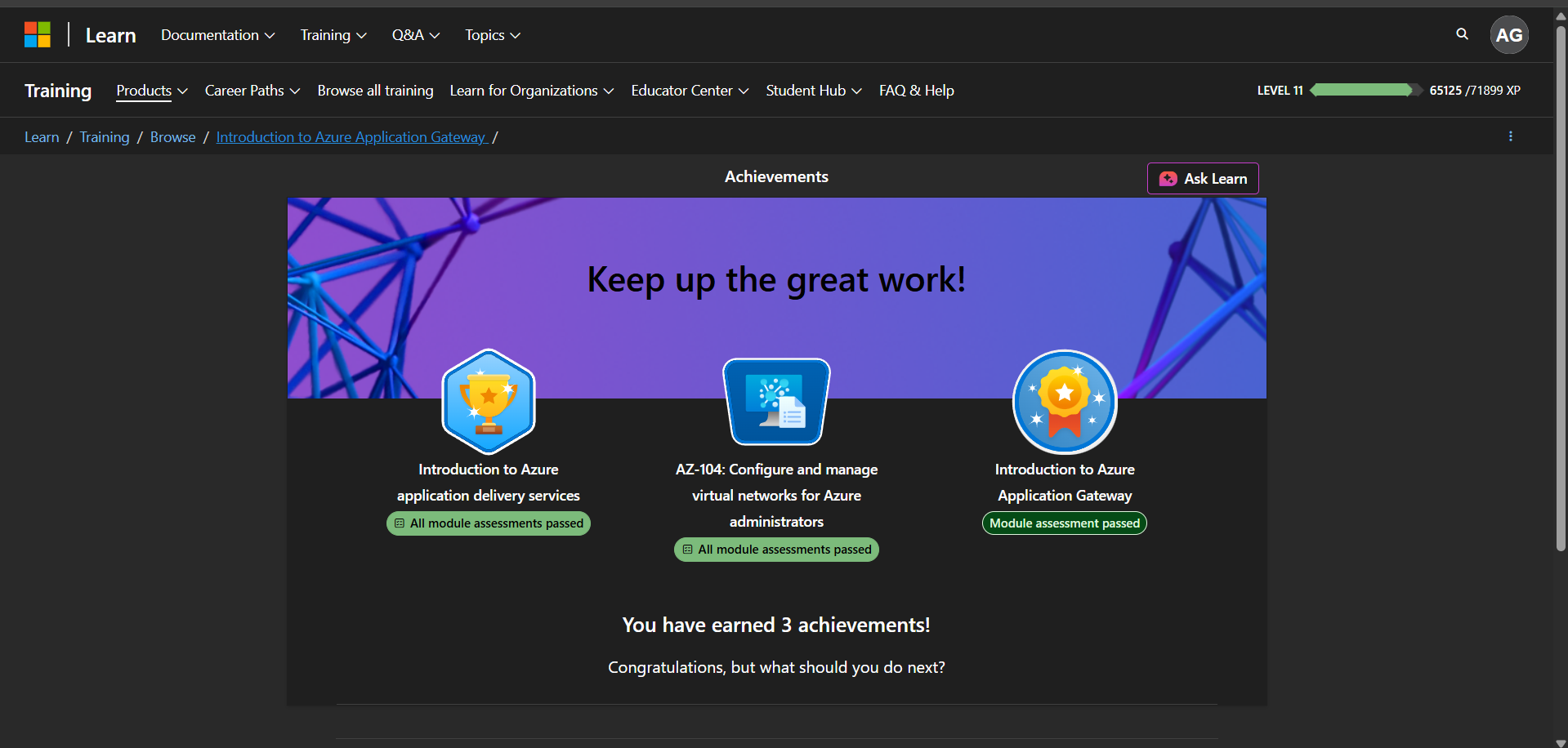Expand the Educator Center menu
1568x748 pixels.
(x=690, y=91)
